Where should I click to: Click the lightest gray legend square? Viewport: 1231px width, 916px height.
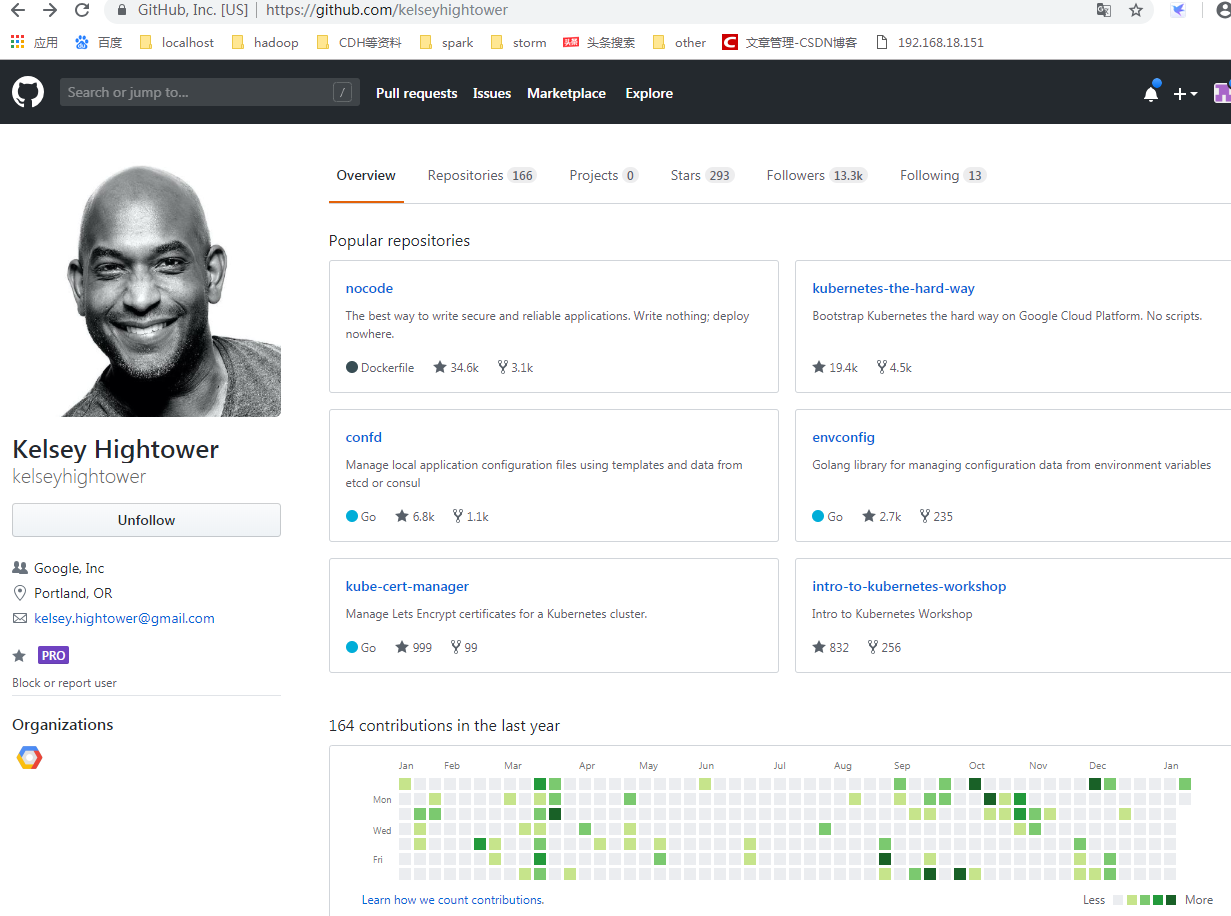[1118, 900]
